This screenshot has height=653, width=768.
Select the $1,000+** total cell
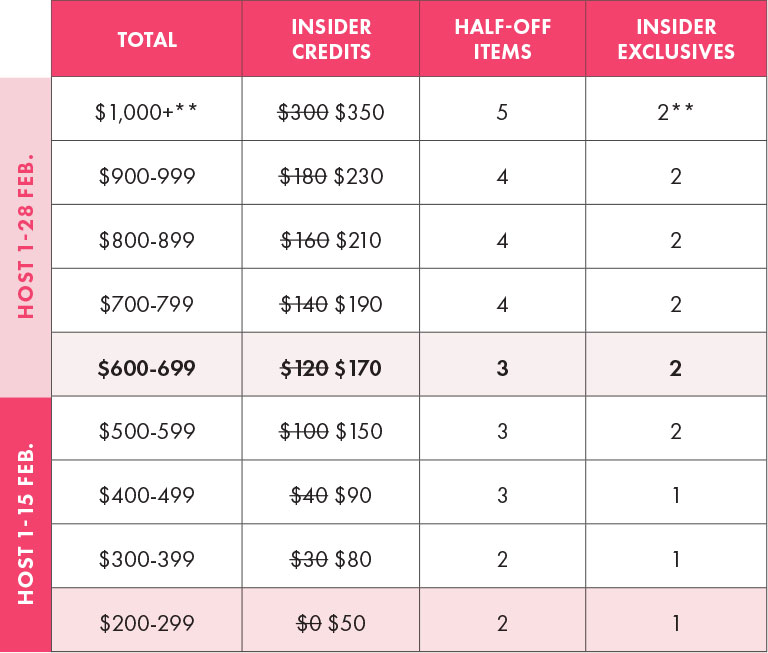pyautogui.click(x=147, y=109)
